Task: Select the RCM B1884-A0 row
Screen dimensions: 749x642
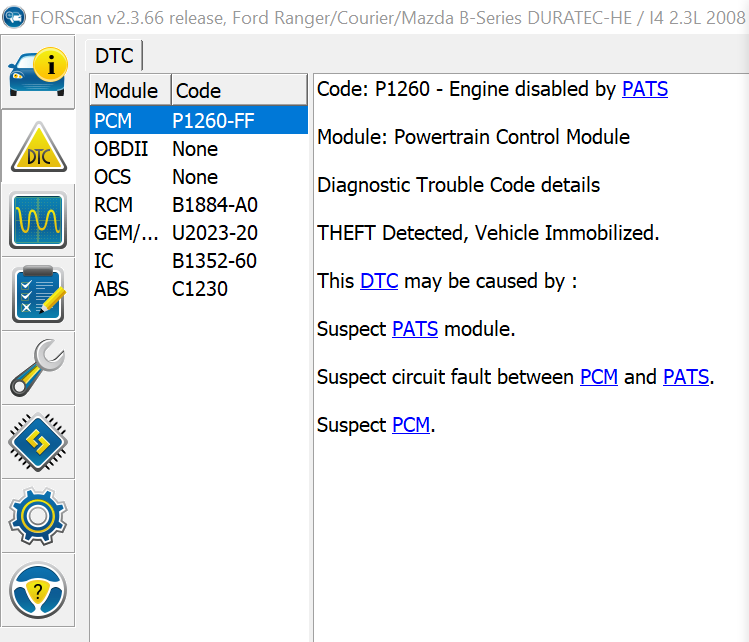Action: click(x=199, y=205)
